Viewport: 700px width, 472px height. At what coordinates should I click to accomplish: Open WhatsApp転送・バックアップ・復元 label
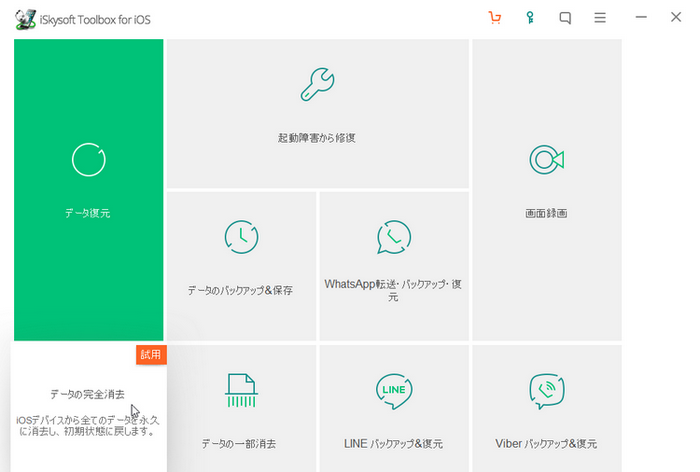click(393, 290)
